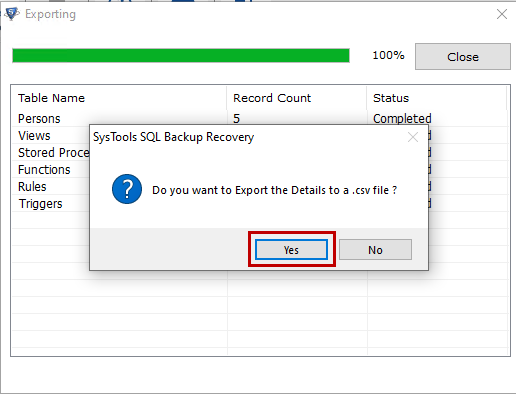Viewport: 516px width, 394px height.
Task: Click Yes to export details to csv
Action: point(291,249)
